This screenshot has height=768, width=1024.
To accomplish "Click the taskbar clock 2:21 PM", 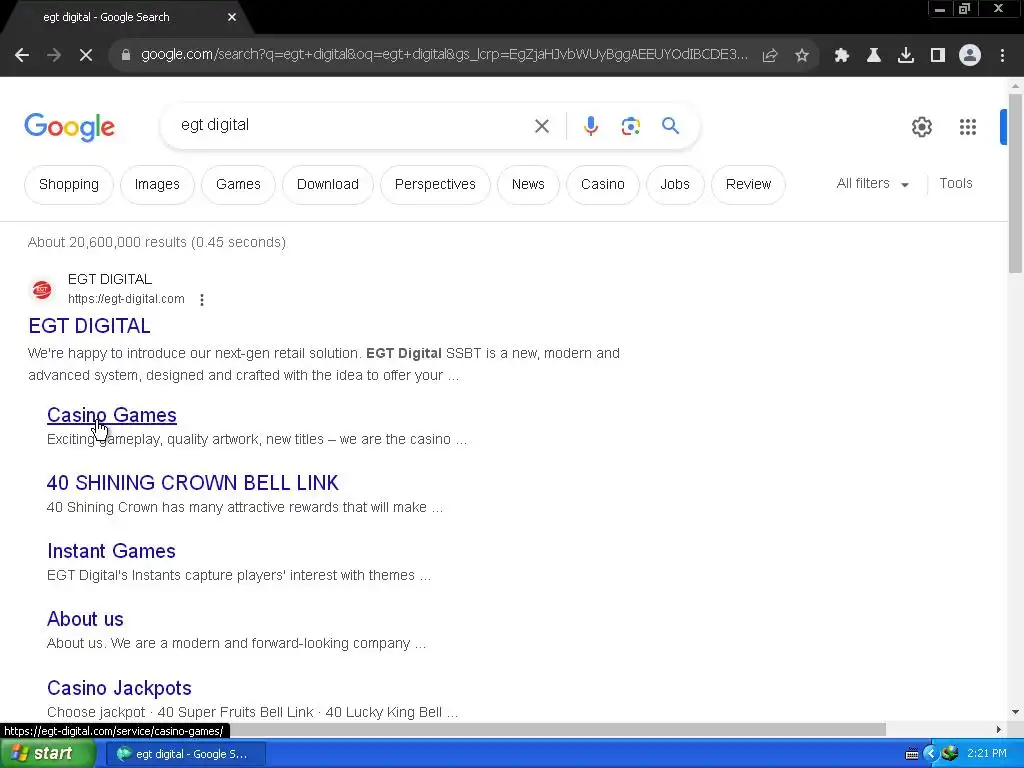I will [x=987, y=754].
